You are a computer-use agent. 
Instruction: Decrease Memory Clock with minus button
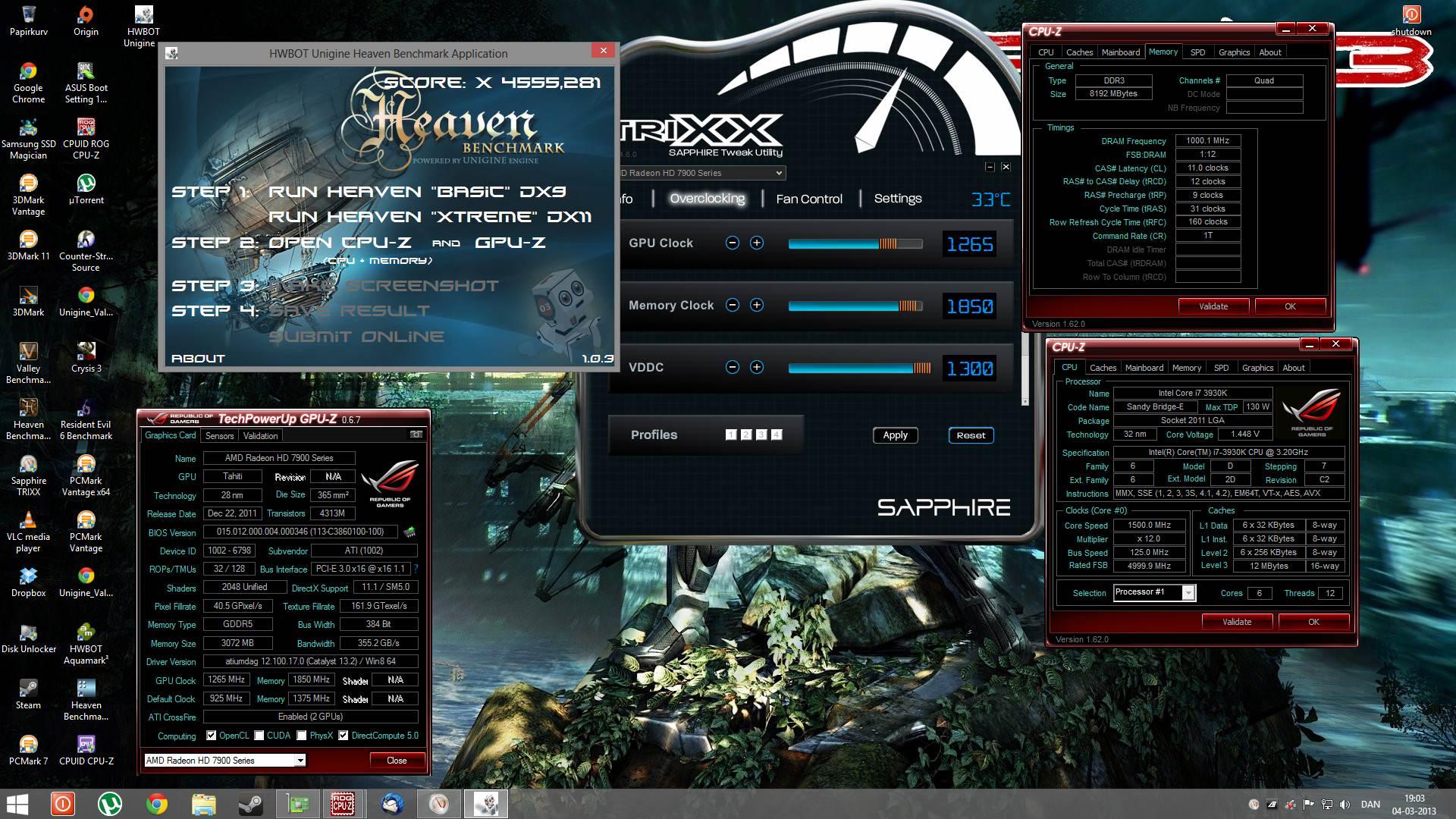(732, 305)
